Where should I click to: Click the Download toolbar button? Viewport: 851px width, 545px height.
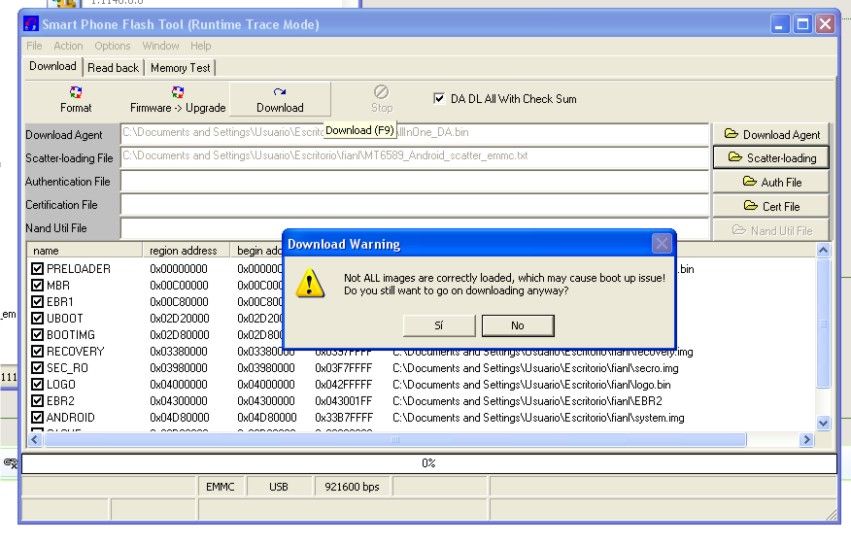280,99
